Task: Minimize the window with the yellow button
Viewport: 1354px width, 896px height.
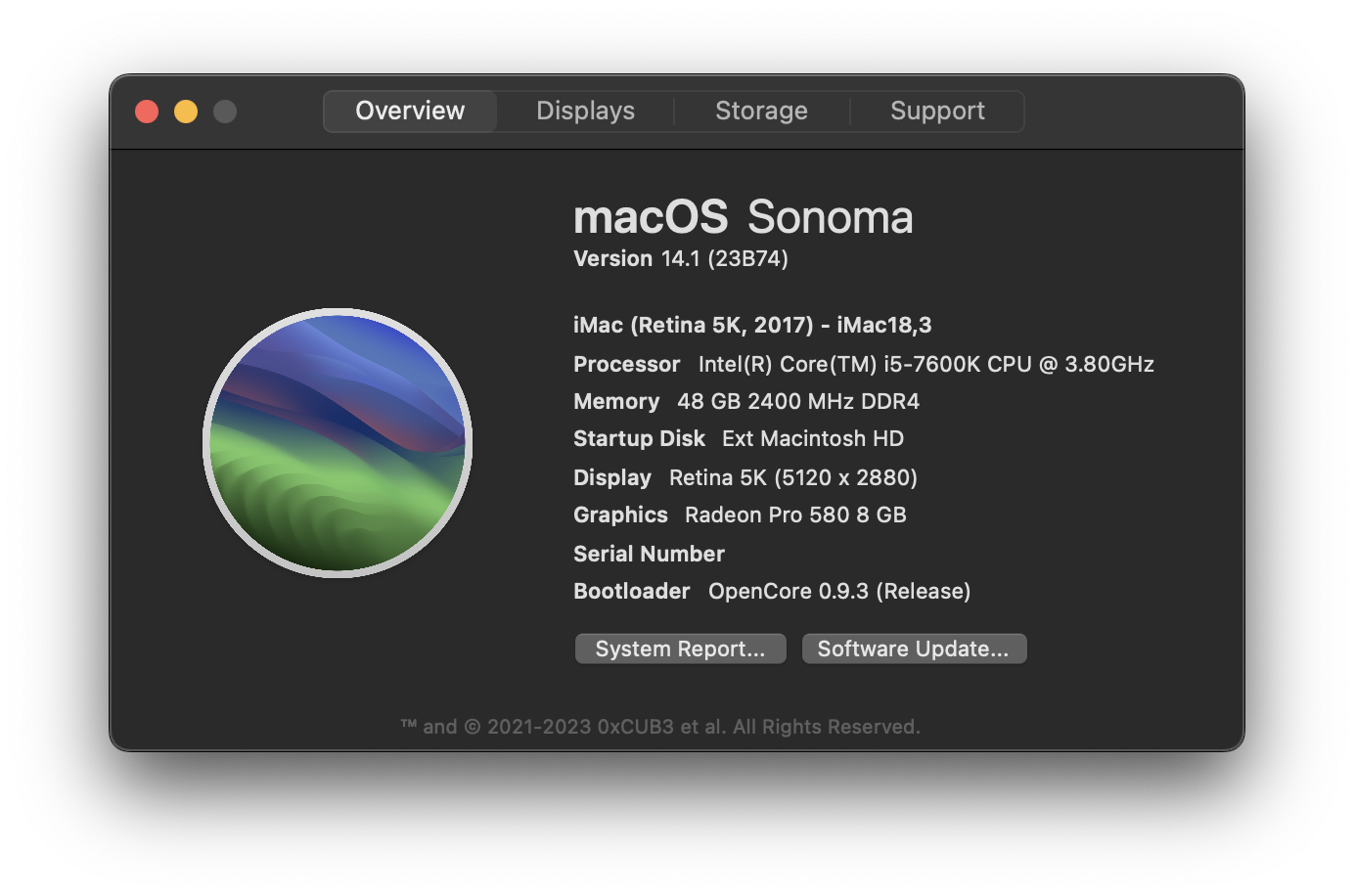Action: click(186, 112)
